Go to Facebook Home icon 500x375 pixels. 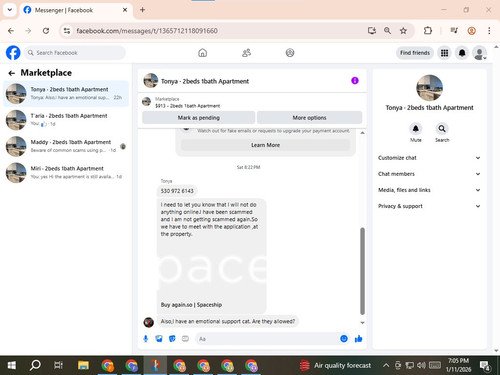202,53
